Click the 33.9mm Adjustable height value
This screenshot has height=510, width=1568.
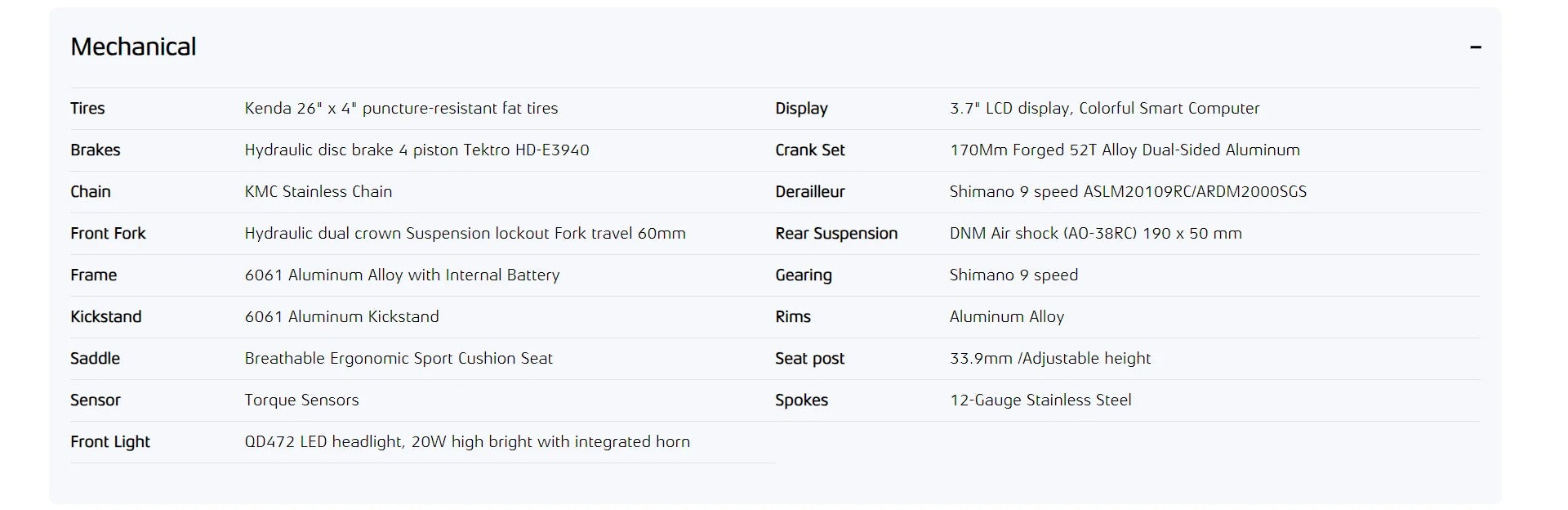coord(1050,358)
